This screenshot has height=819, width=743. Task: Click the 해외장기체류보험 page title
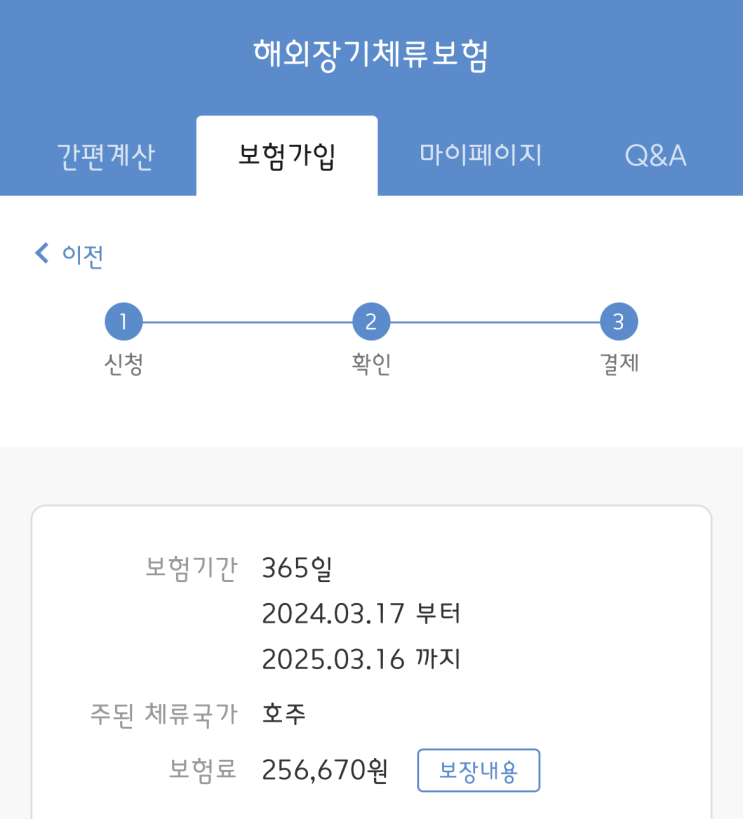point(371,55)
